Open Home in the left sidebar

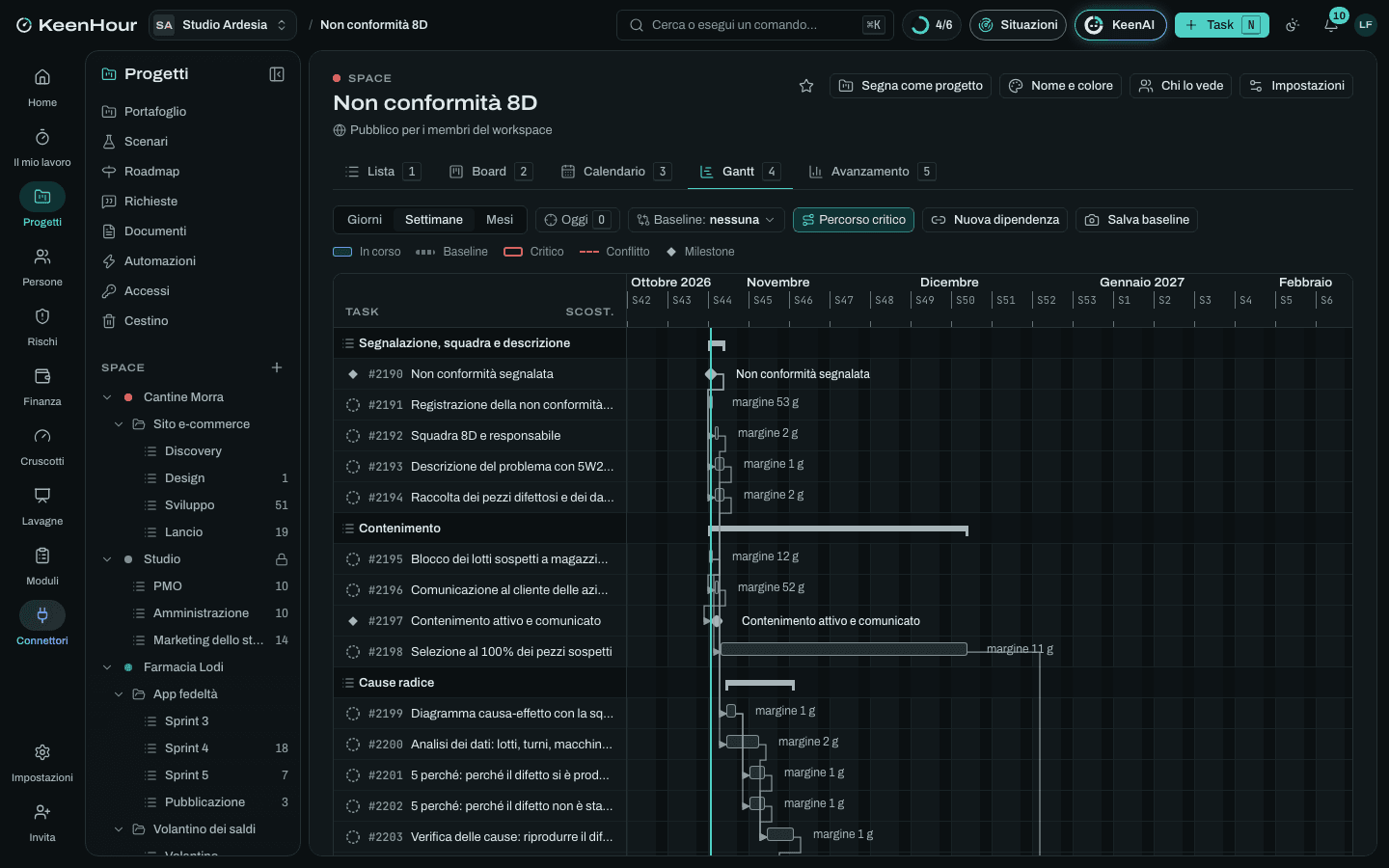tap(42, 87)
